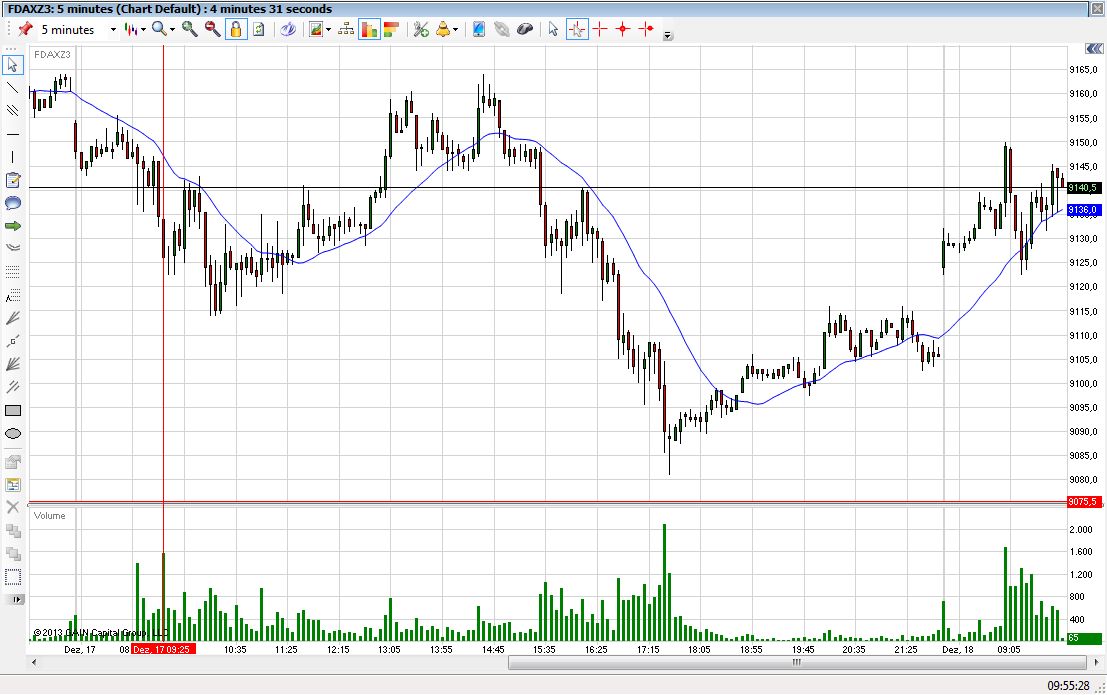1107x695 pixels.
Task: Select the plain red crosshair cursor
Action: click(600, 29)
